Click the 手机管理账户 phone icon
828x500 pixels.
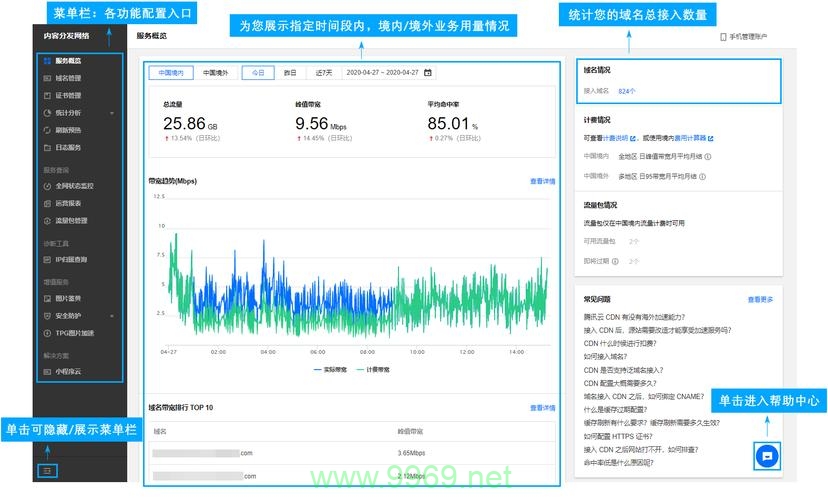[723, 37]
